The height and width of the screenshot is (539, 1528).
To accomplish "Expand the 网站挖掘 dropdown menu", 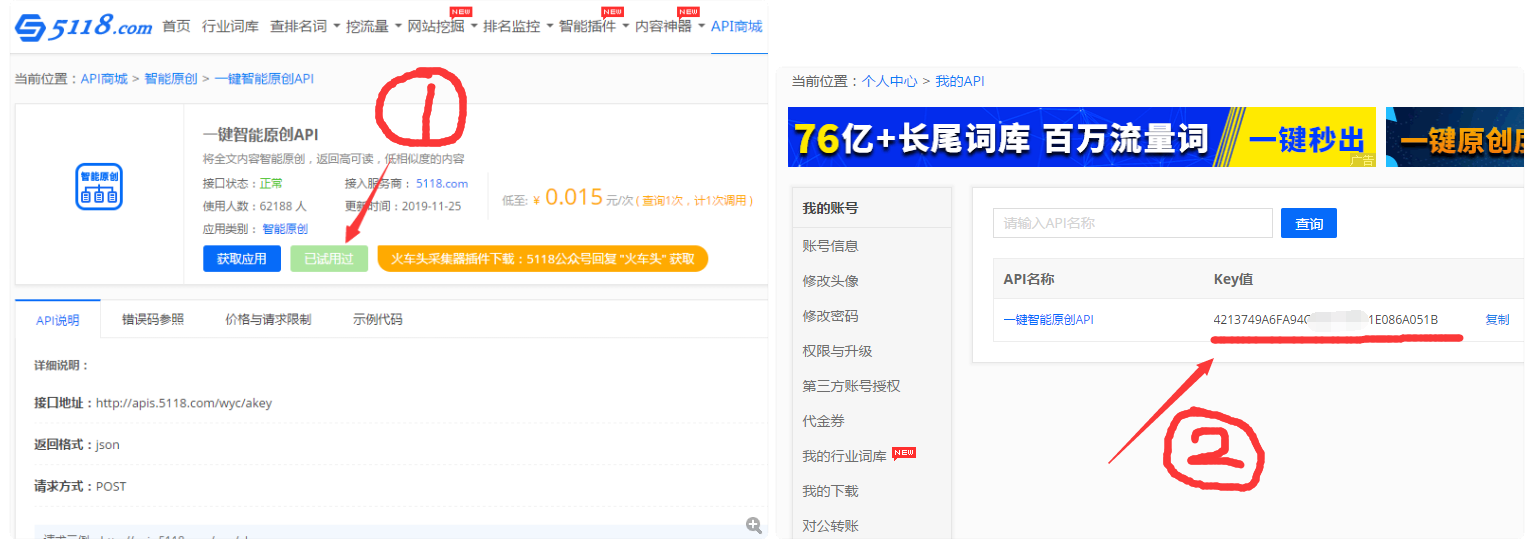I will pos(442,26).
